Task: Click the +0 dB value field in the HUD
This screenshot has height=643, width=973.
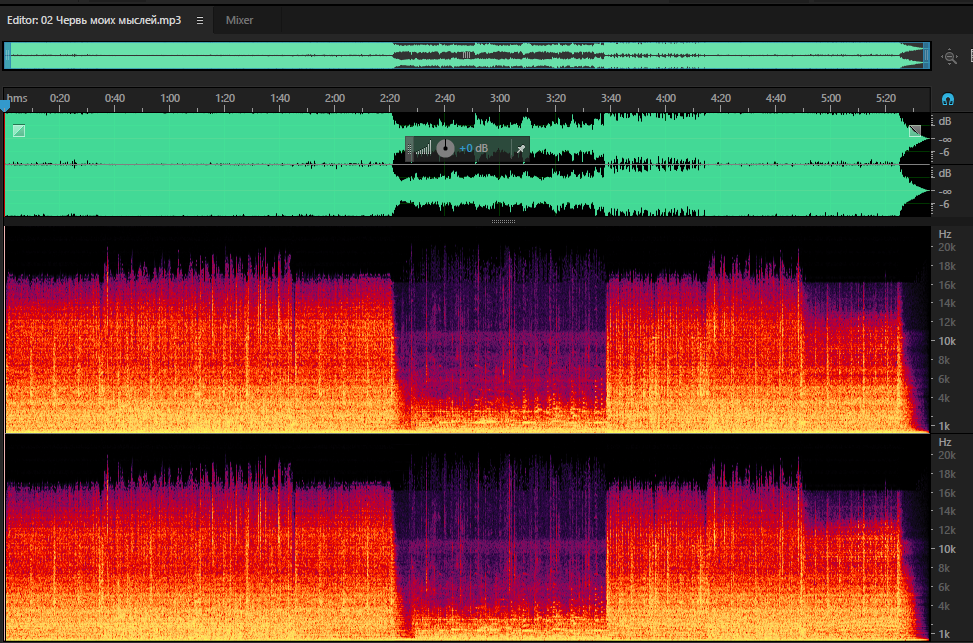Action: (x=473, y=148)
